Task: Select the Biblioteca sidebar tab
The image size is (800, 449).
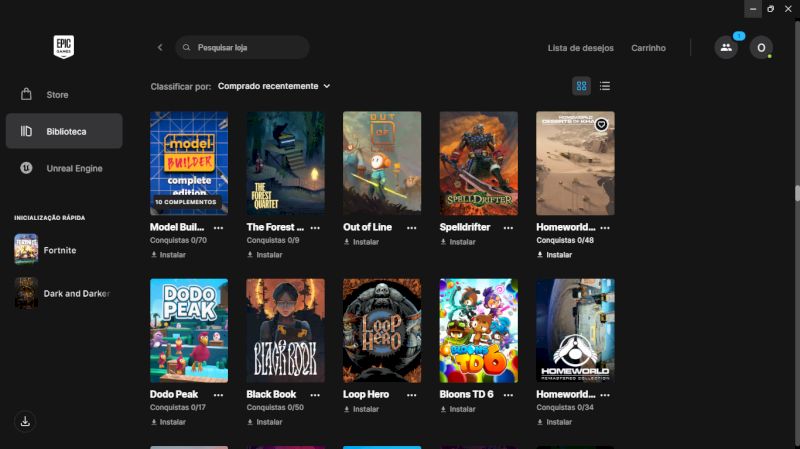Action: click(x=64, y=131)
